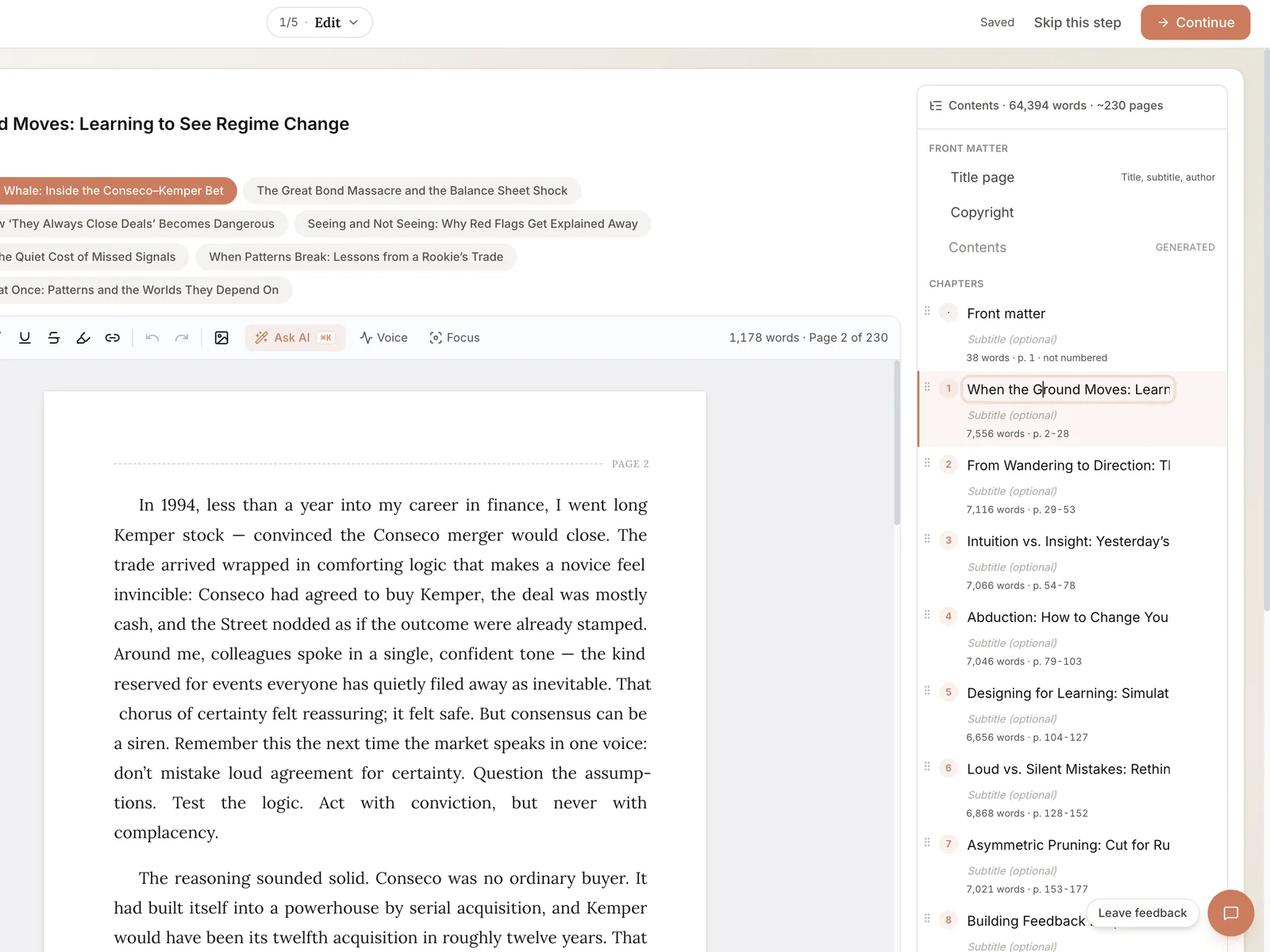1270x952 pixels.
Task: Click the book title heading
Action: click(x=174, y=124)
